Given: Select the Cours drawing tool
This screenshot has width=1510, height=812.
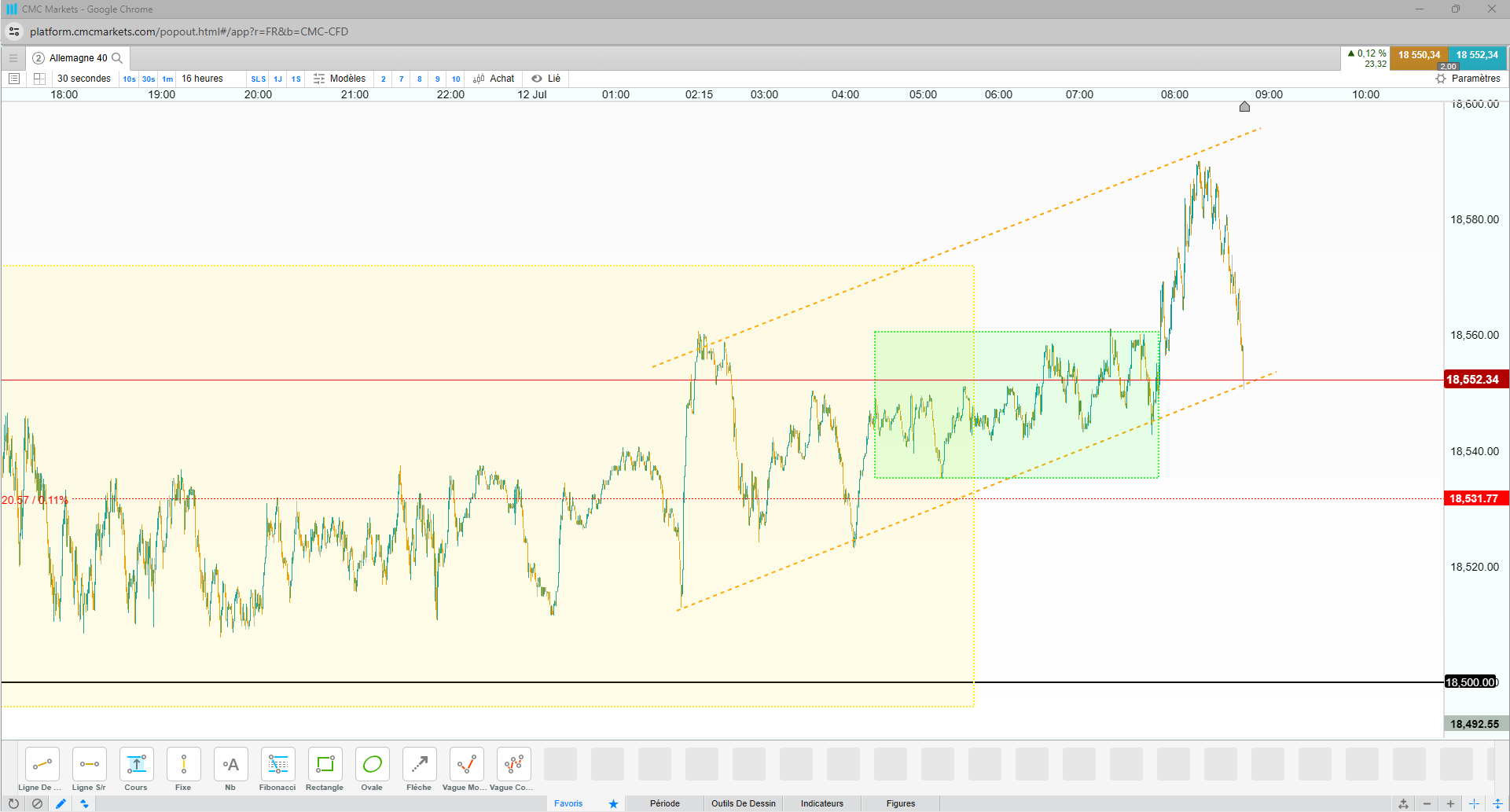Looking at the screenshot, I should coord(136,764).
